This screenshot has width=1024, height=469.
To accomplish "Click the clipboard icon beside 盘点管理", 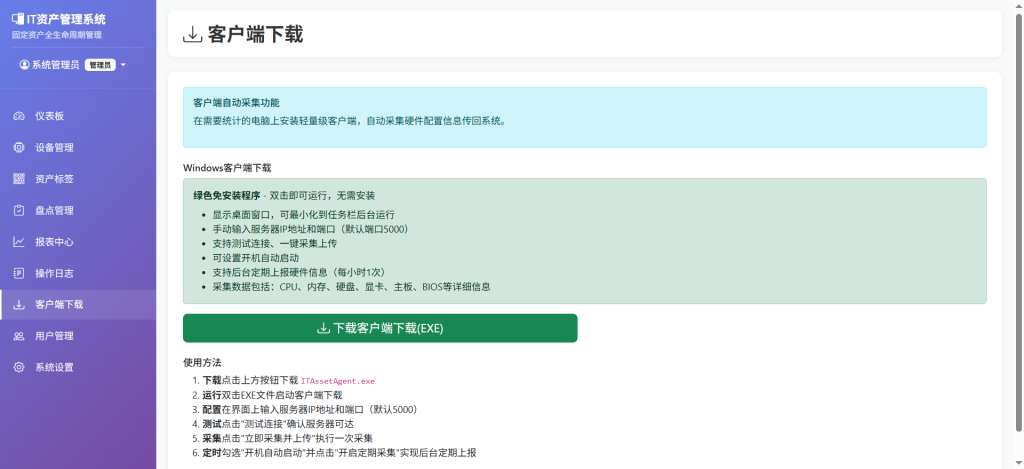I will pyautogui.click(x=19, y=210).
